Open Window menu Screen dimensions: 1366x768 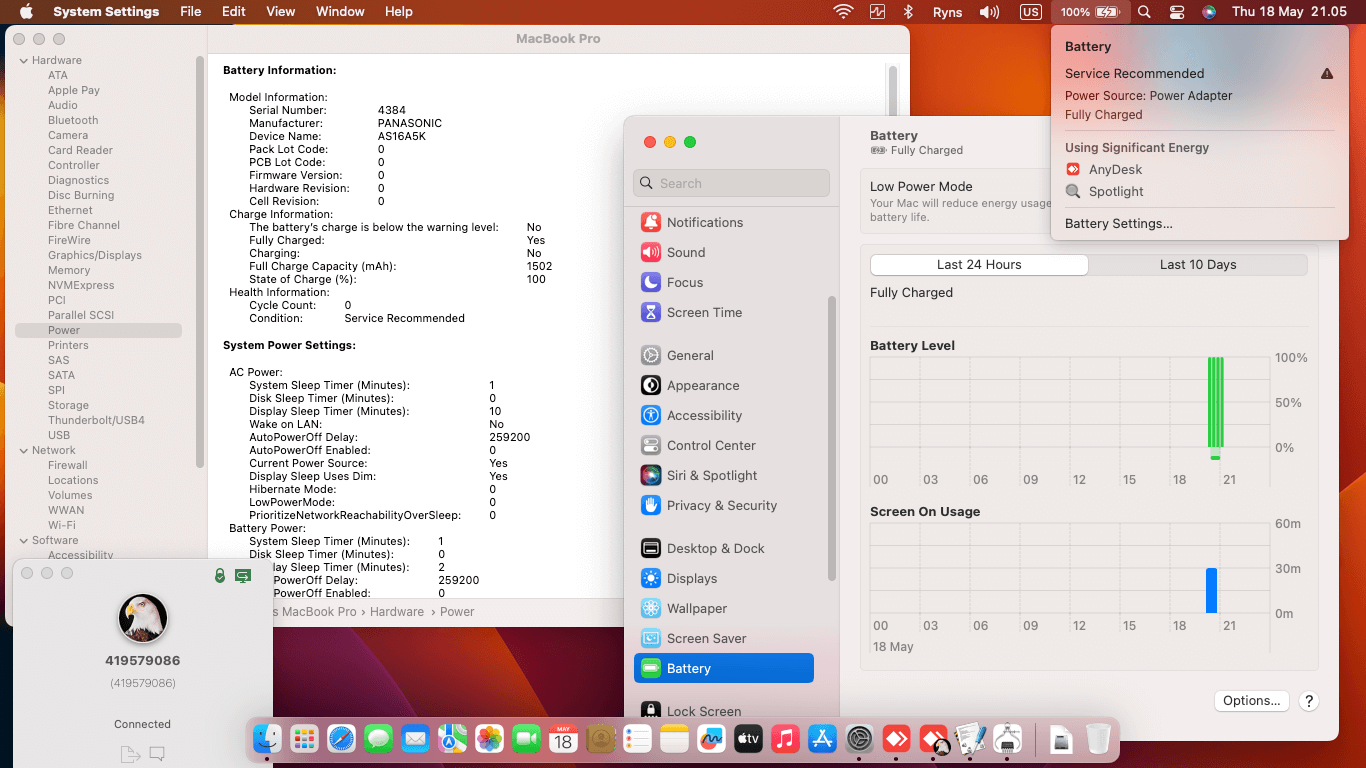click(340, 12)
